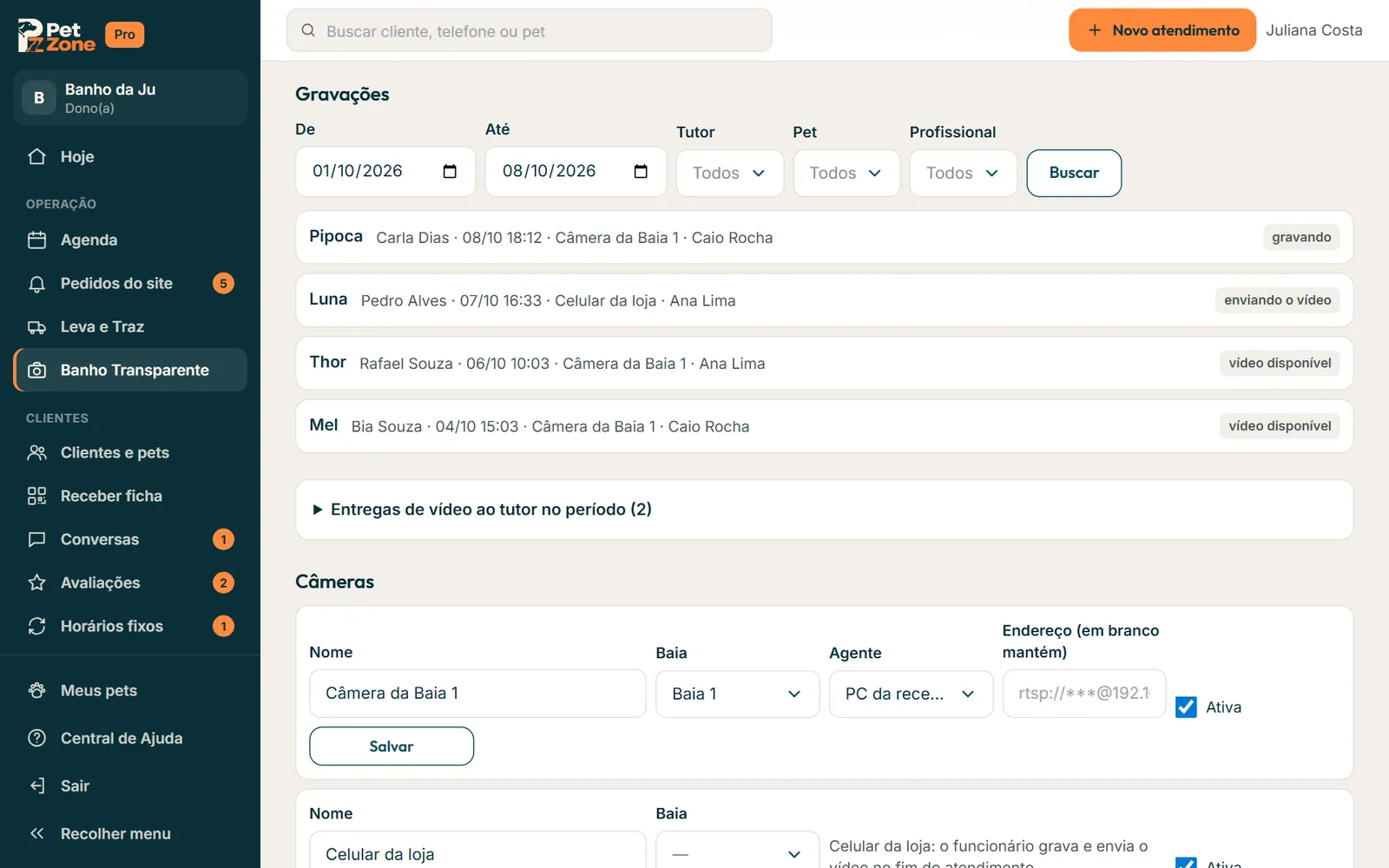
Task: Open Conversas menu item
Action: pos(130,539)
